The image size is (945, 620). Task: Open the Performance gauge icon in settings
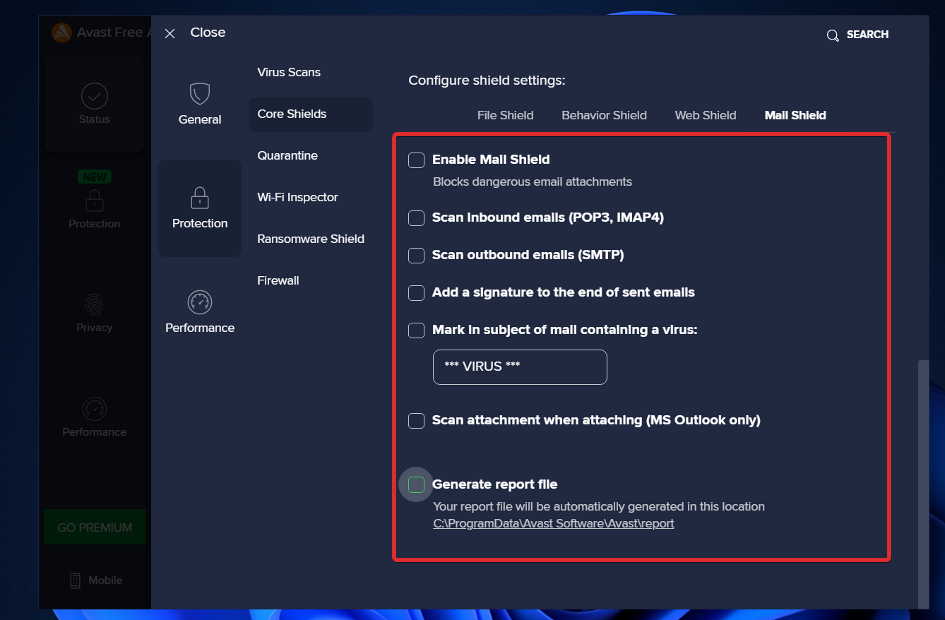coord(199,302)
